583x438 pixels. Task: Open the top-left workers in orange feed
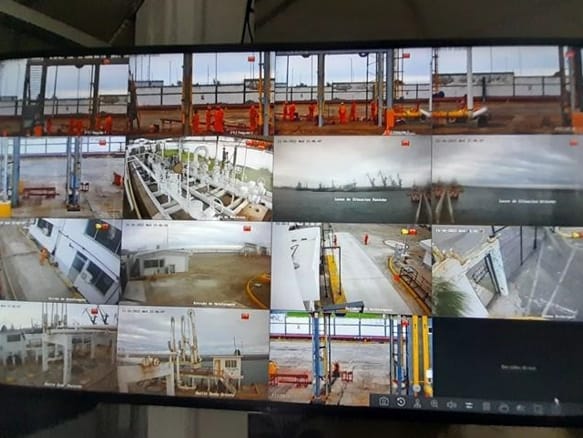tap(64, 96)
